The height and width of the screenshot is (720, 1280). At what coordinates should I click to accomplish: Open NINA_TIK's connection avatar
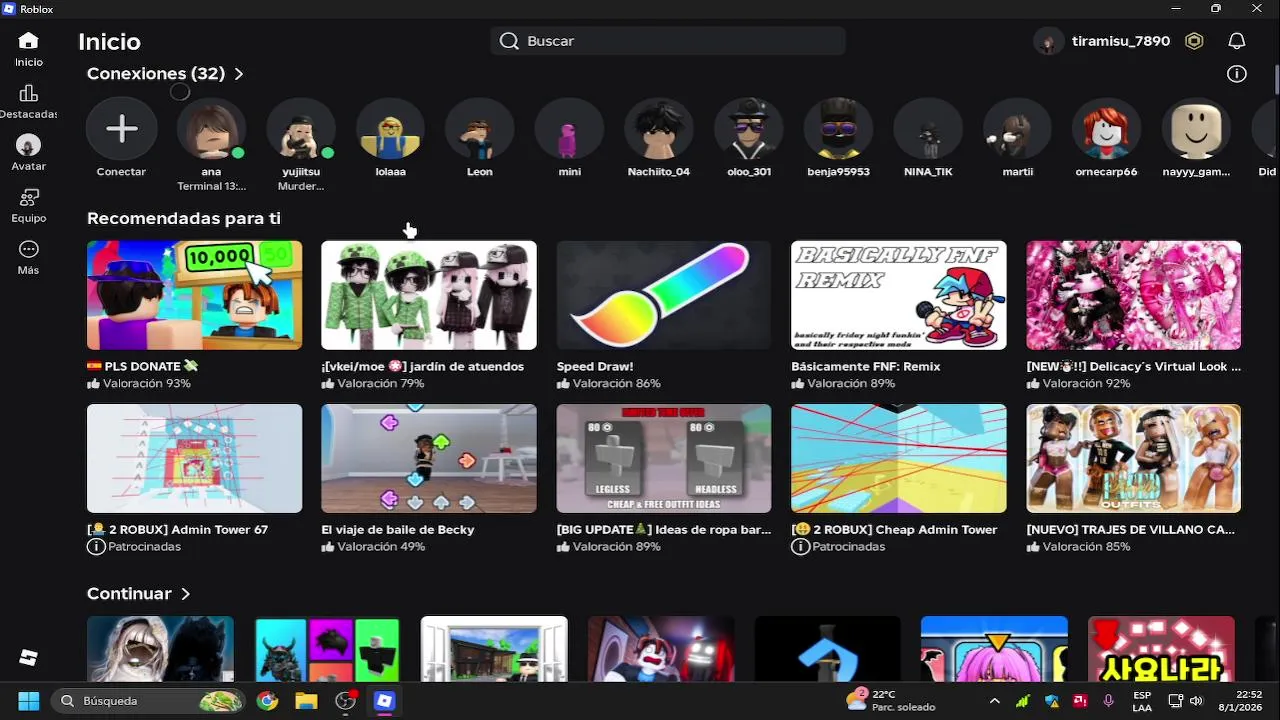click(x=928, y=128)
